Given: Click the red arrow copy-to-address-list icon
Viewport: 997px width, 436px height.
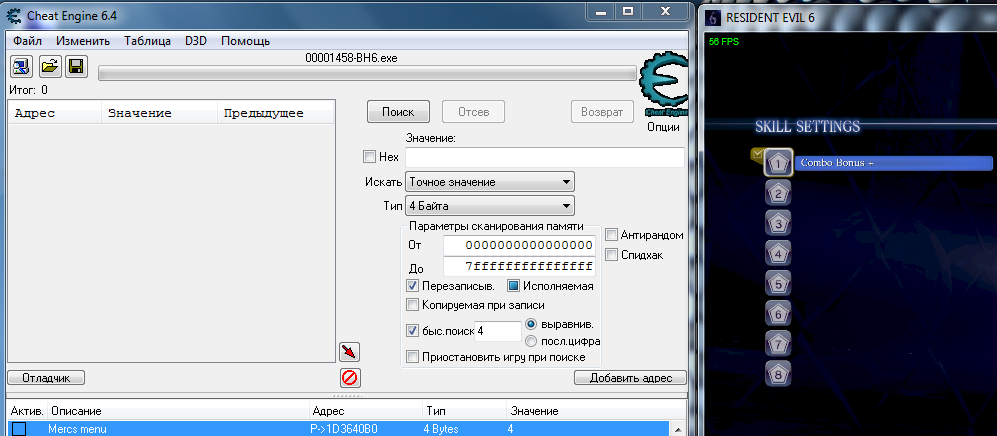Looking at the screenshot, I should click(350, 351).
